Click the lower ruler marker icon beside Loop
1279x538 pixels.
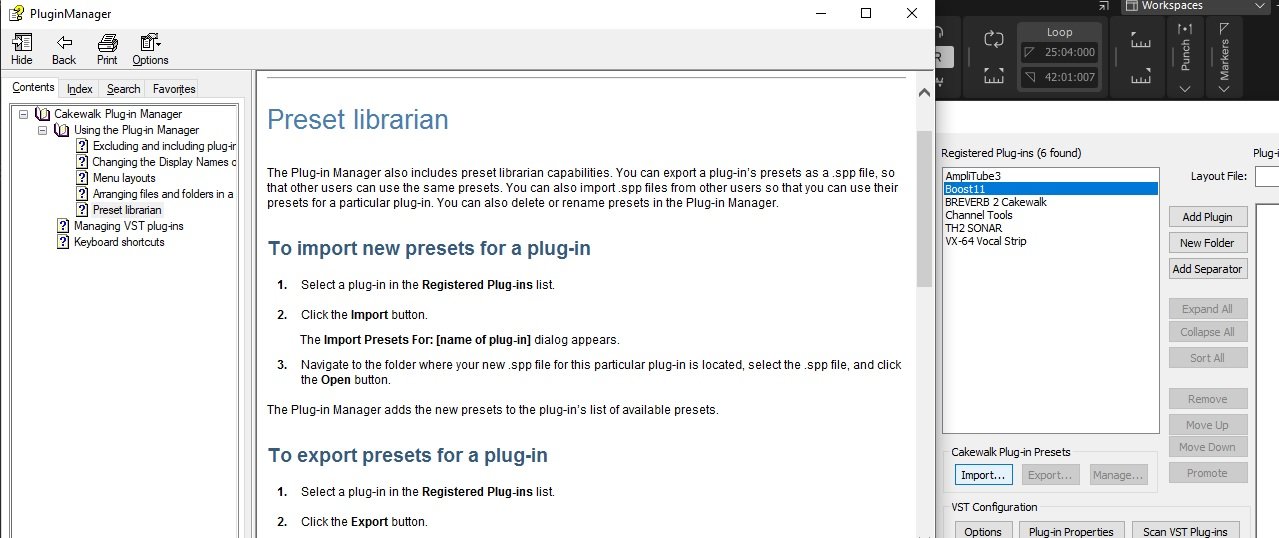pos(1140,75)
